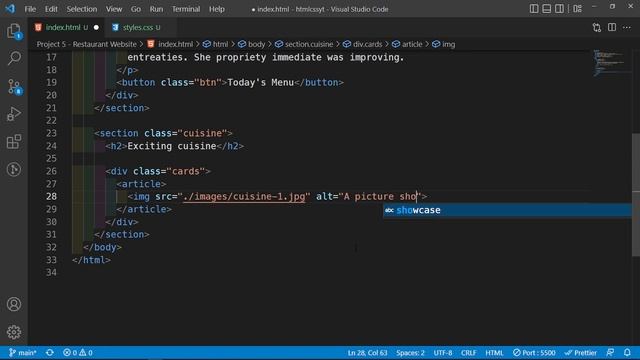The height and width of the screenshot is (360, 640).
Task: Click div.cards breadcrumb
Action: [x=367, y=44]
